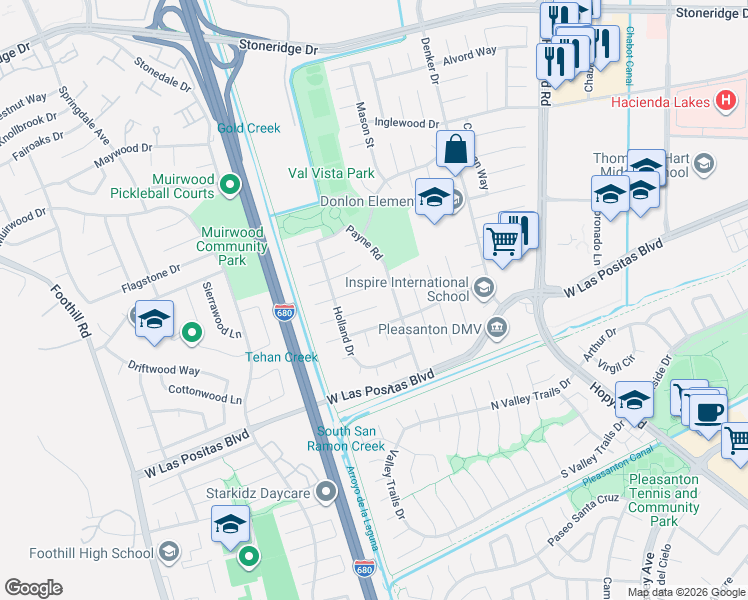The width and height of the screenshot is (748, 600).
Task: Open the coffee cup marker near Hopyard
Action: pyautogui.click(x=708, y=415)
